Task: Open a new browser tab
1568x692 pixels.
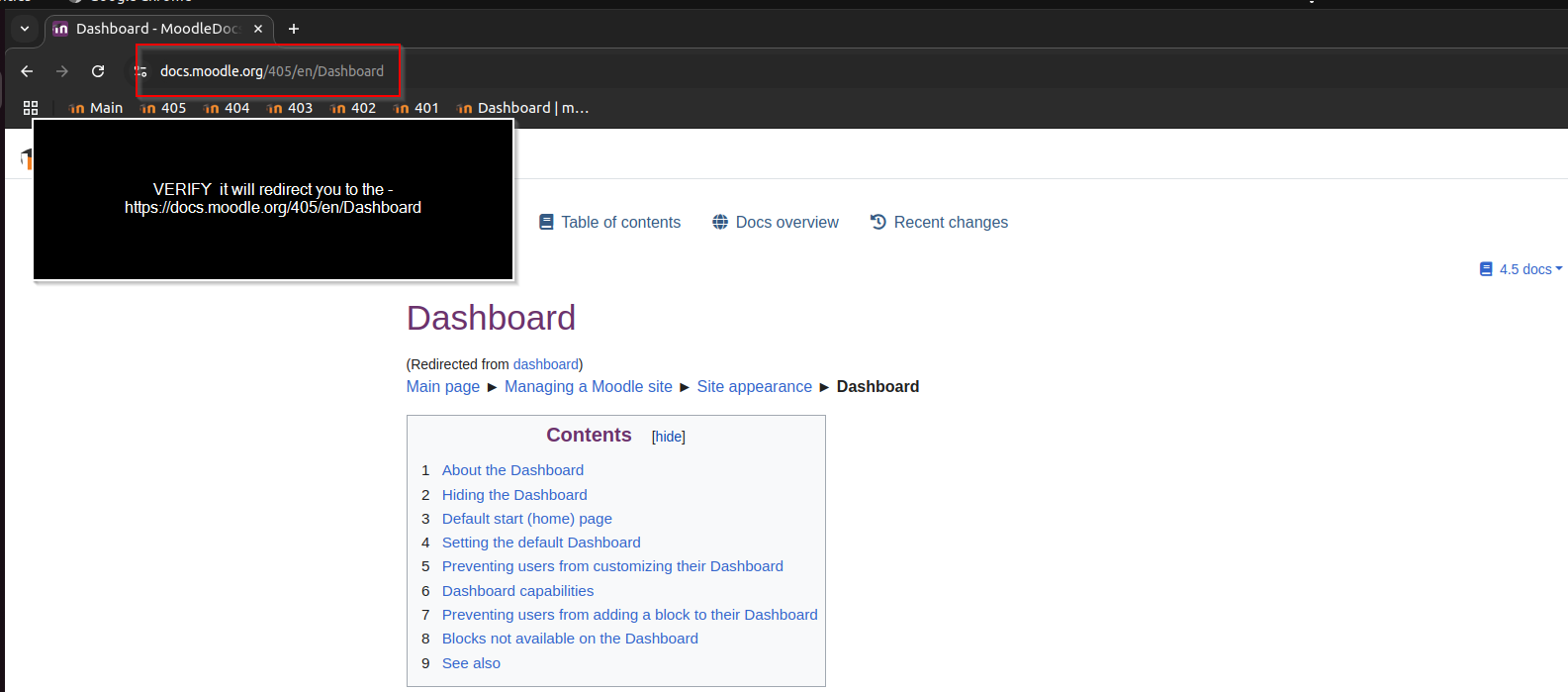Action: [x=293, y=29]
